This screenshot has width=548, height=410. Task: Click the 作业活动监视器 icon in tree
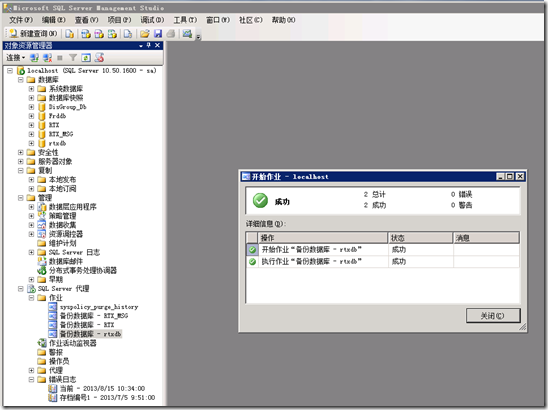tap(42, 343)
